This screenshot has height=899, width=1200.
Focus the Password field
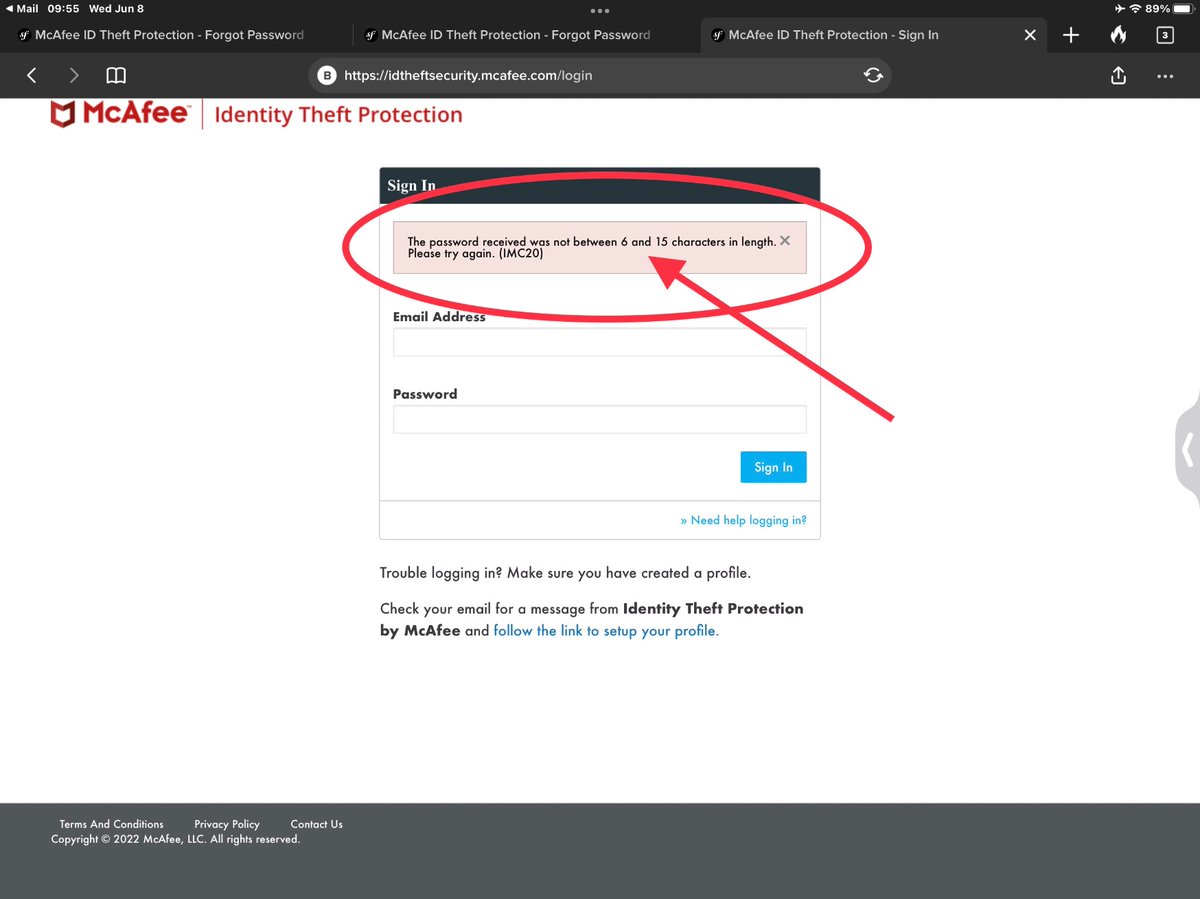point(599,419)
